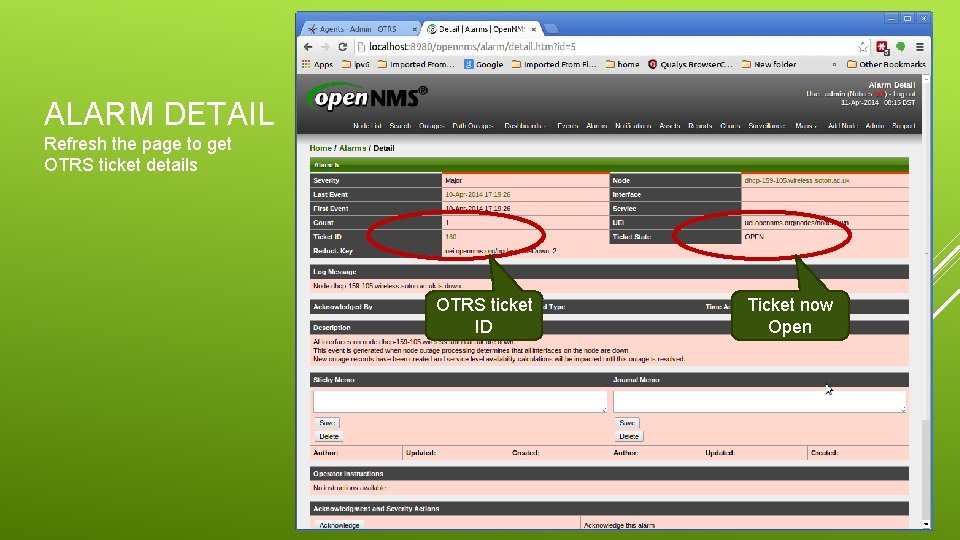This screenshot has height=540, width=960.
Task: Close the Agents - Admin - OTRS tab
Action: click(x=414, y=29)
